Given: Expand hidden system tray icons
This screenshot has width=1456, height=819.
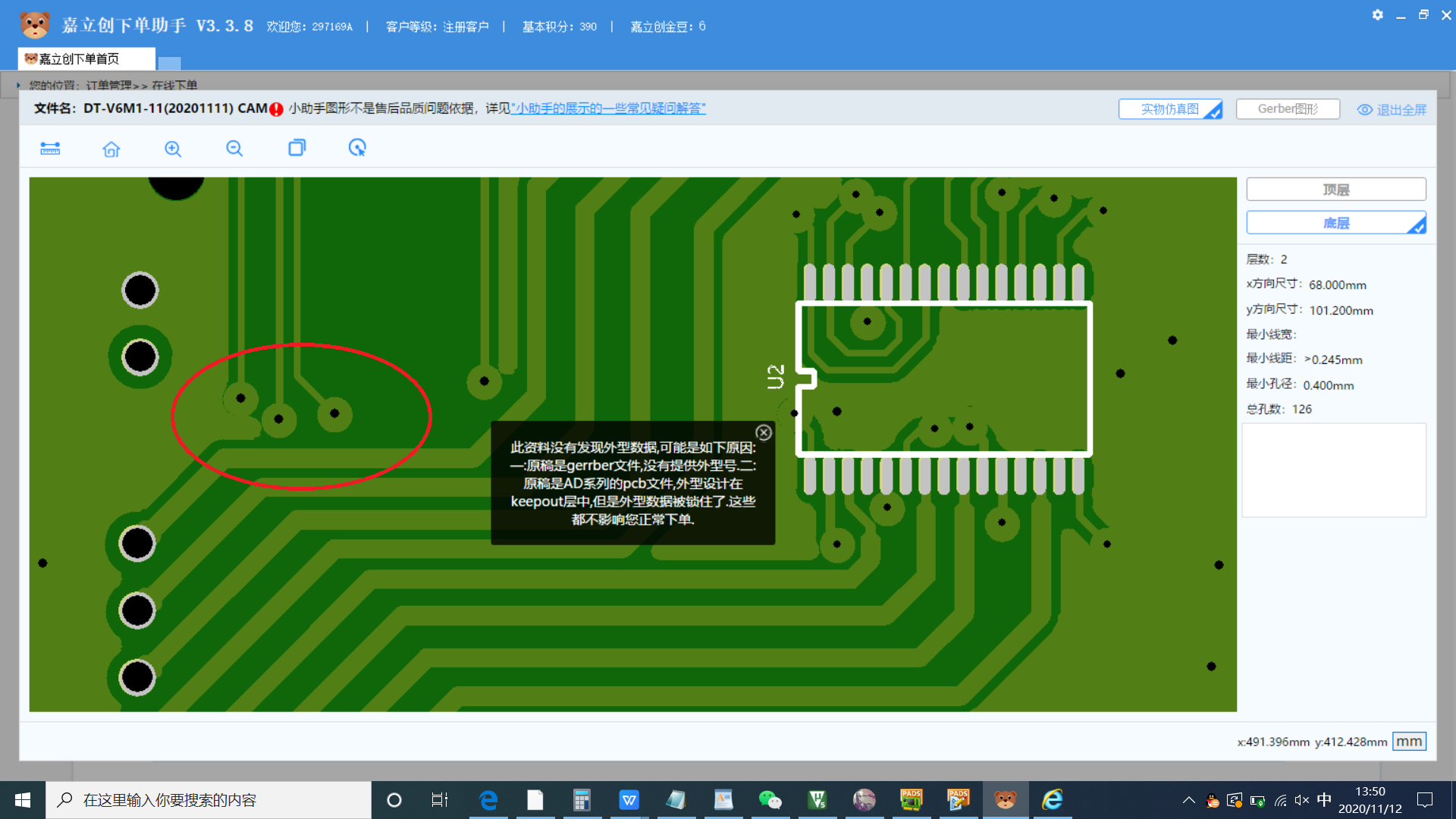Looking at the screenshot, I should tap(1188, 800).
